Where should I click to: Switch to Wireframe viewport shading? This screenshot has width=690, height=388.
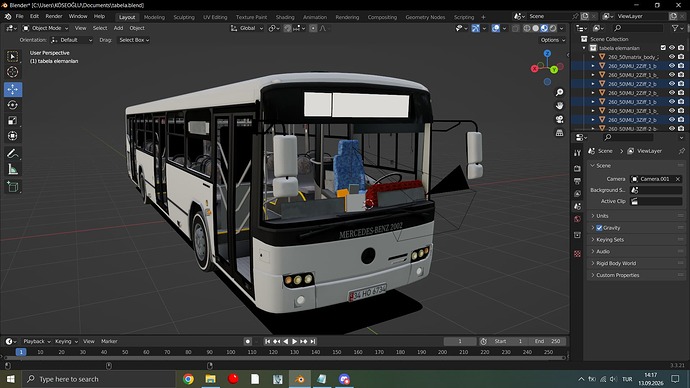[527, 28]
